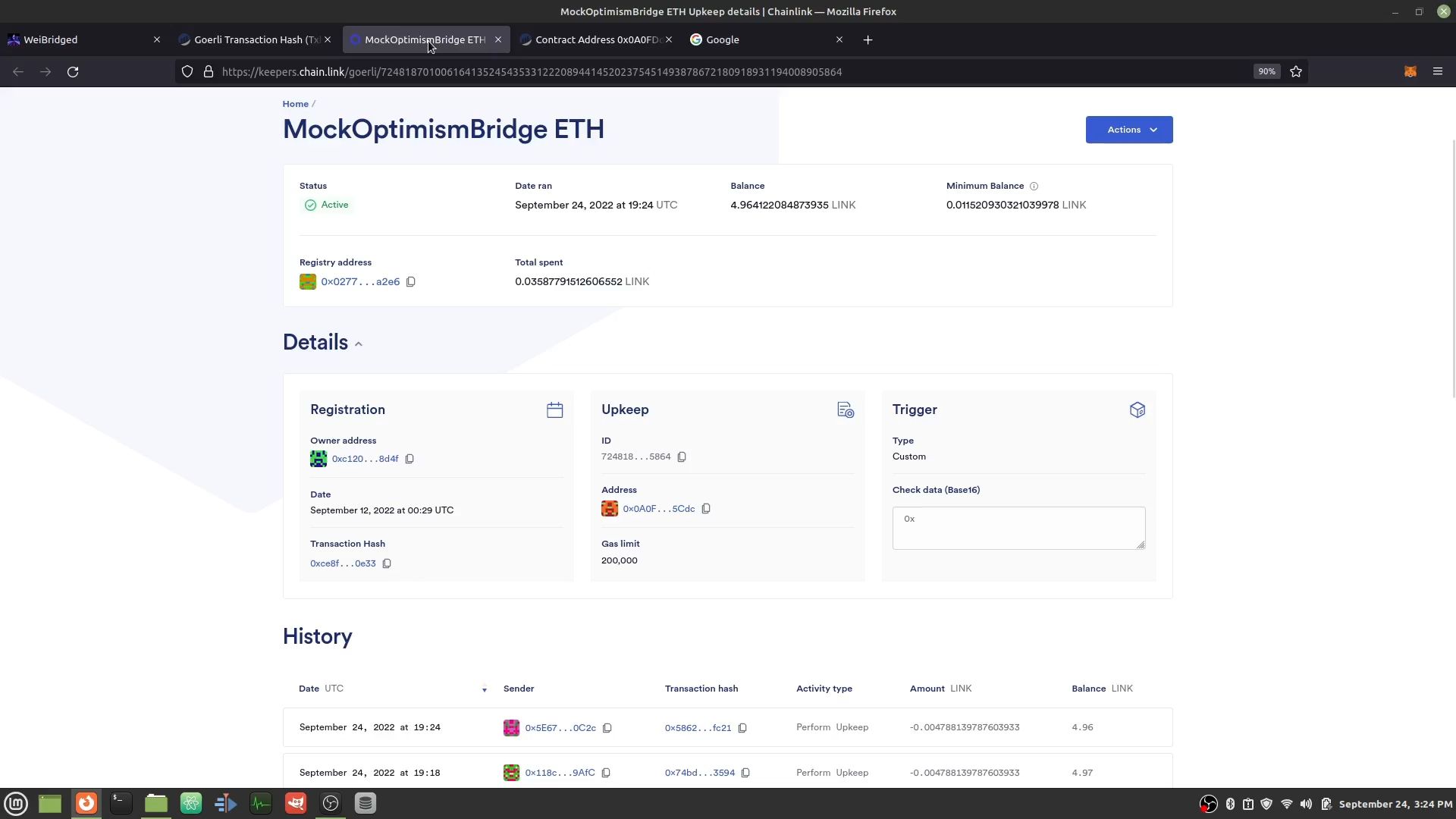
Task: Collapse the Details section chevron
Action: [x=359, y=344]
